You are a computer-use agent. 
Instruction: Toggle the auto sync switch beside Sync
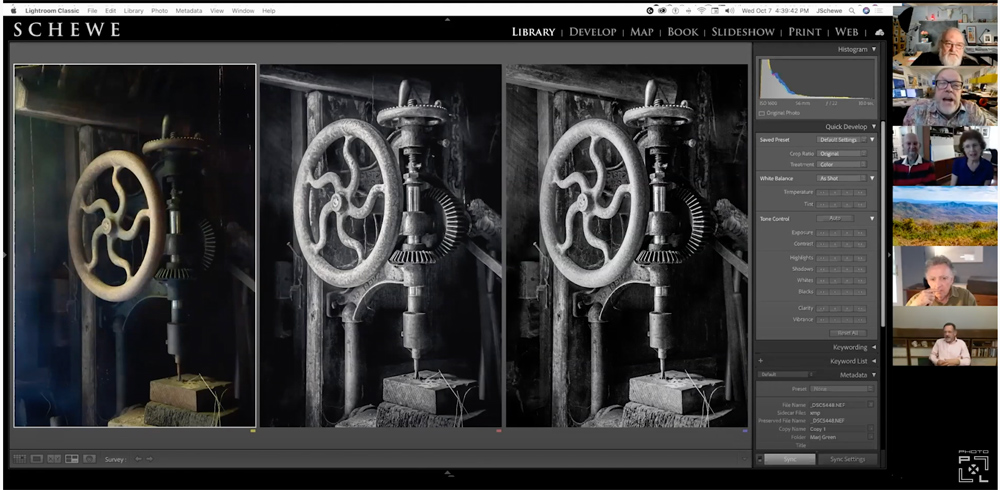[x=758, y=459]
